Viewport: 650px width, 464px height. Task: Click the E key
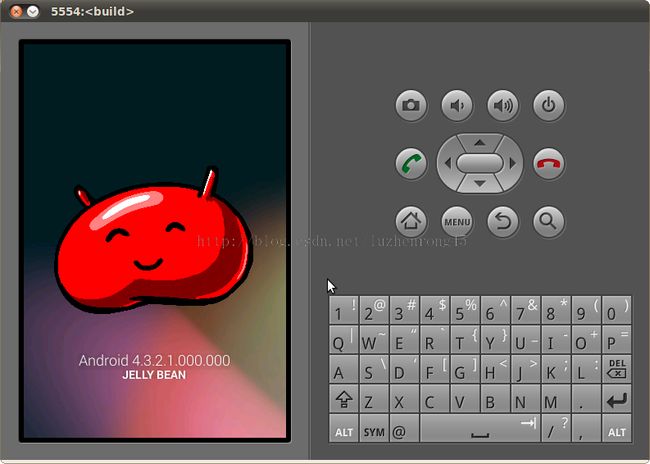404,340
